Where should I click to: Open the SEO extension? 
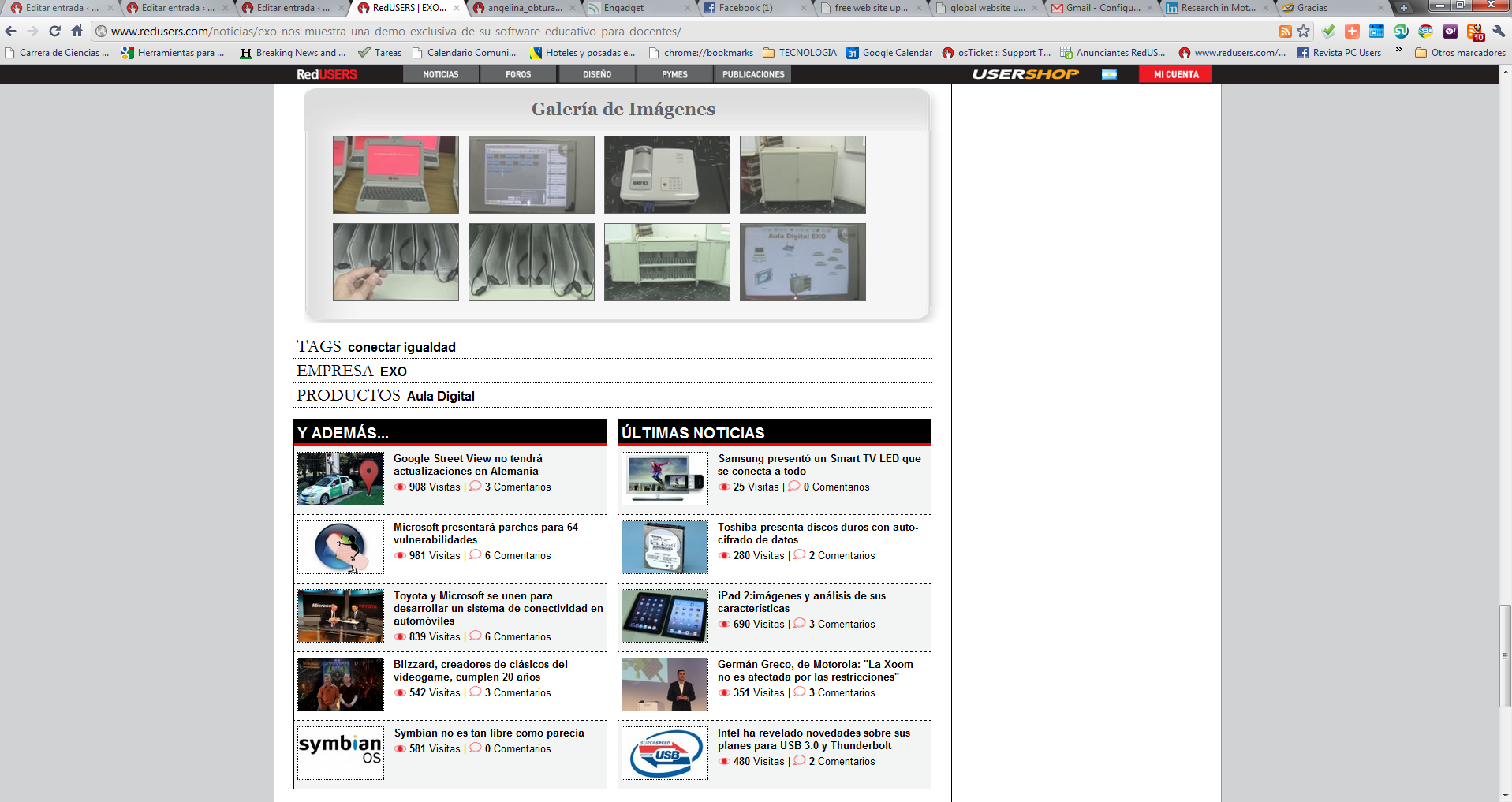click(x=1425, y=32)
